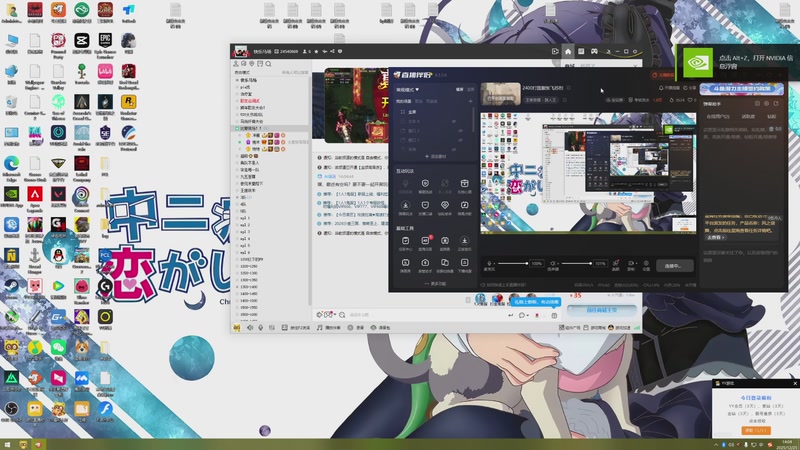Image resolution: width=800 pixels, height=450 pixels.
Task: Click the YY microphone icon in the bottom toolbar
Action: click(x=261, y=328)
